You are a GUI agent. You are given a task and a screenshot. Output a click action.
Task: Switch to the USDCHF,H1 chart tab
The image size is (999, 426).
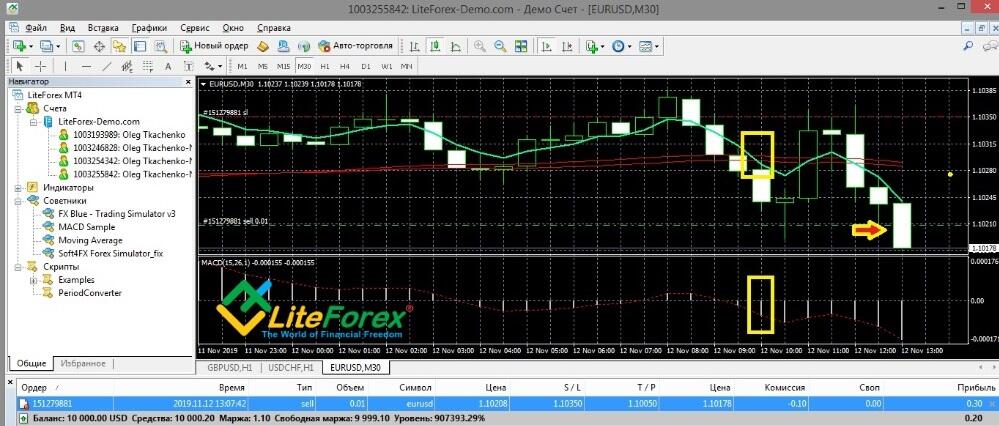click(291, 367)
